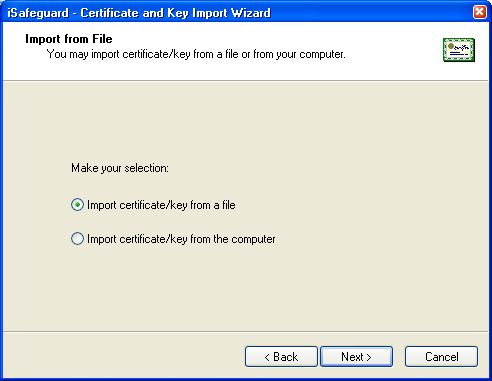This screenshot has height=381, width=492.
Task: Click the label 'Import certificate/key from the computer'
Action: pyautogui.click(x=181, y=239)
